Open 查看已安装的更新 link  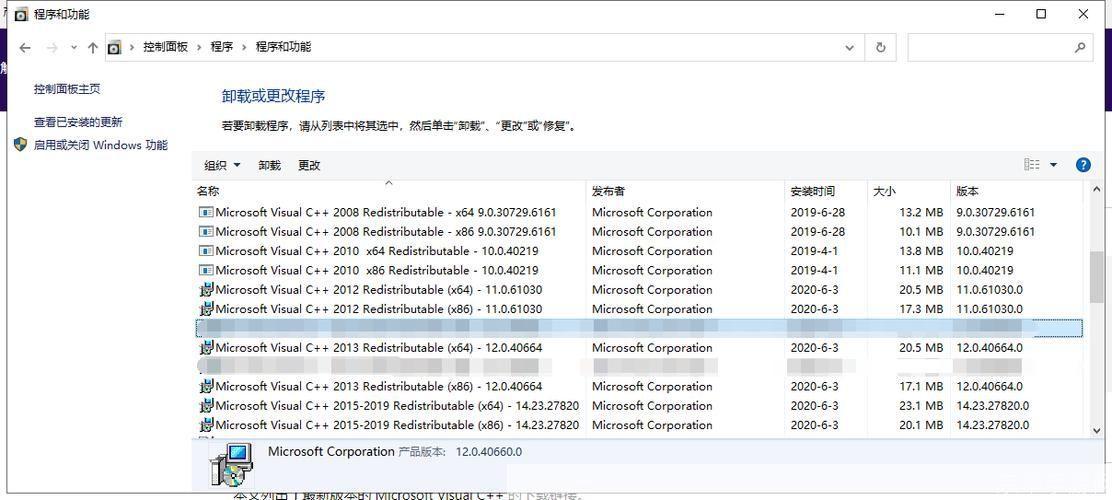[x=78, y=122]
